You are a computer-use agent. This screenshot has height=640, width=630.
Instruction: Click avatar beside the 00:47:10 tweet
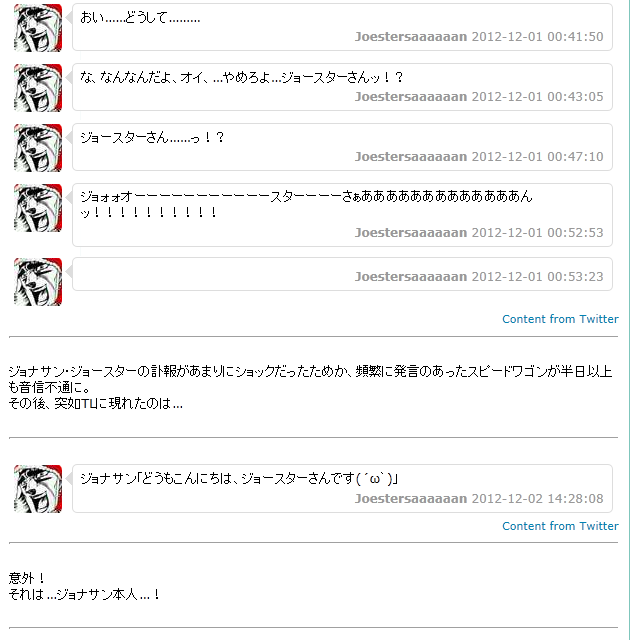click(x=38, y=148)
